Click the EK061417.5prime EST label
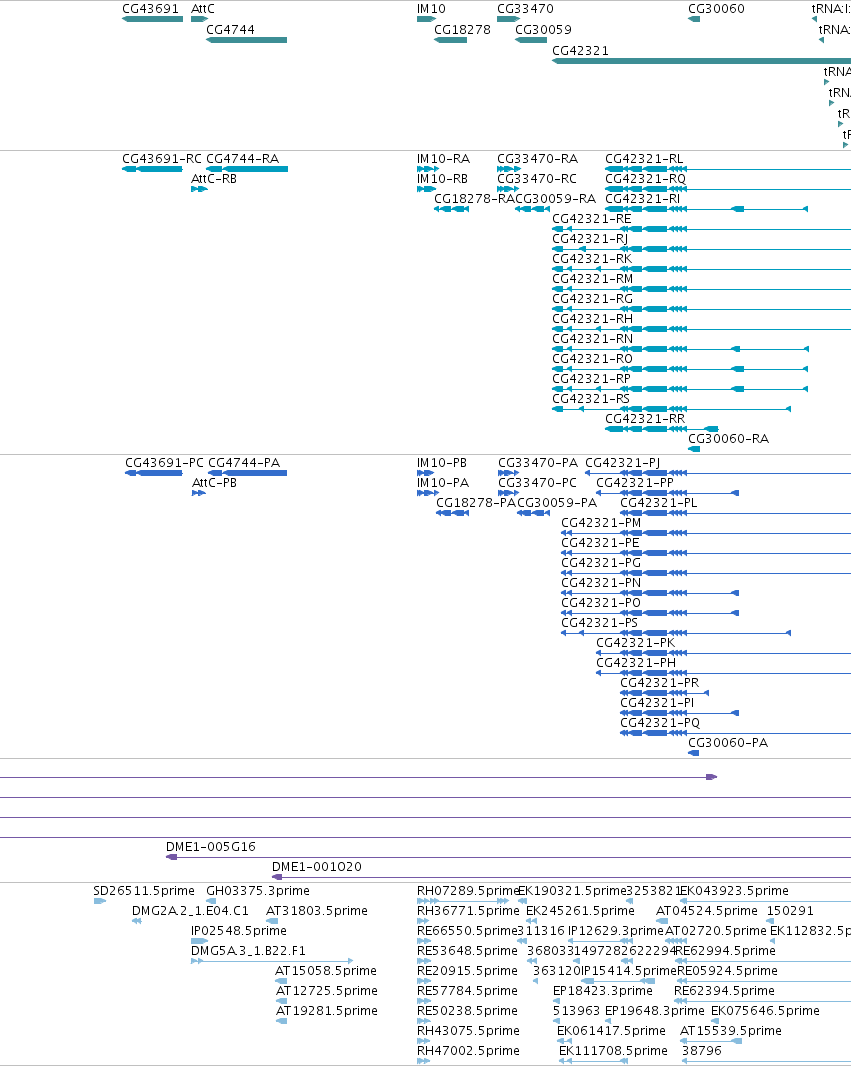This screenshot has width=851, height=1066. coord(611,1031)
